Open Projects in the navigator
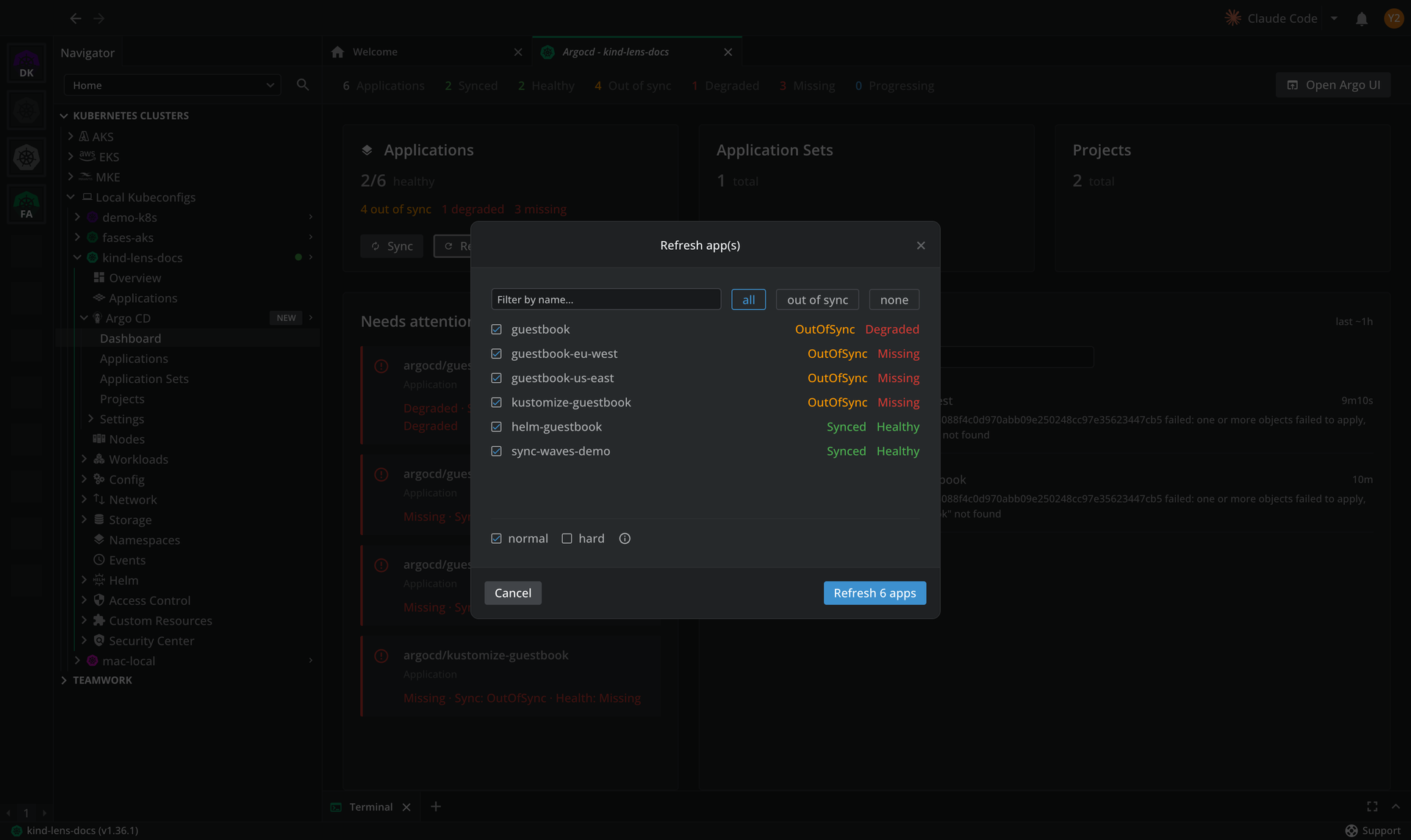This screenshot has width=1411, height=840. (x=122, y=399)
